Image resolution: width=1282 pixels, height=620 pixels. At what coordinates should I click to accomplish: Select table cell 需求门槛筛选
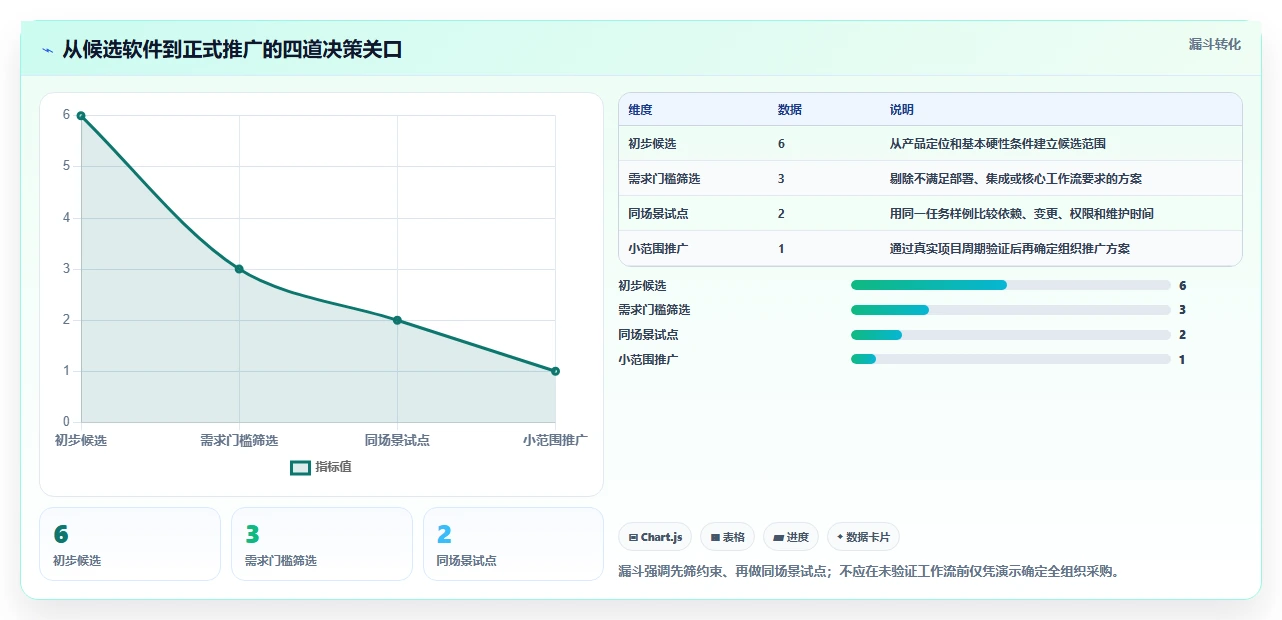click(x=664, y=179)
